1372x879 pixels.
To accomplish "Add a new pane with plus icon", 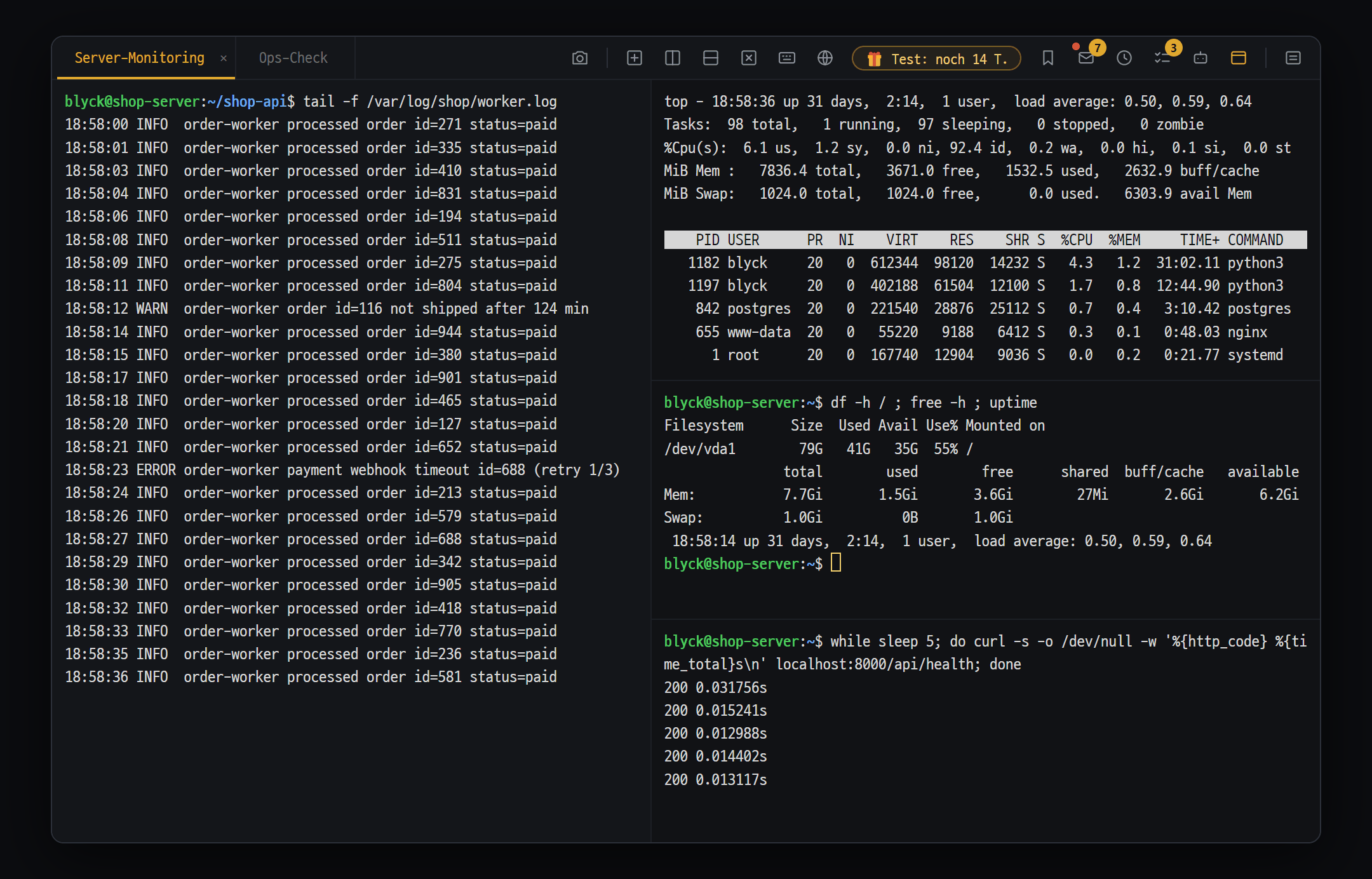I will click(x=634, y=58).
